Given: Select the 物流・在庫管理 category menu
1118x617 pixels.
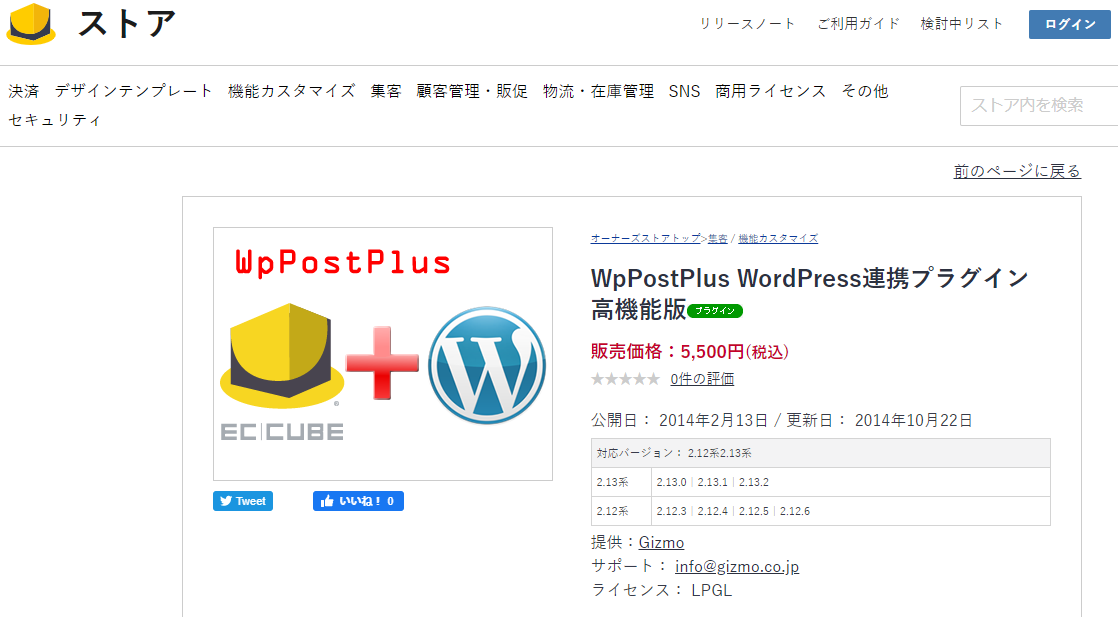Looking at the screenshot, I should coord(598,91).
